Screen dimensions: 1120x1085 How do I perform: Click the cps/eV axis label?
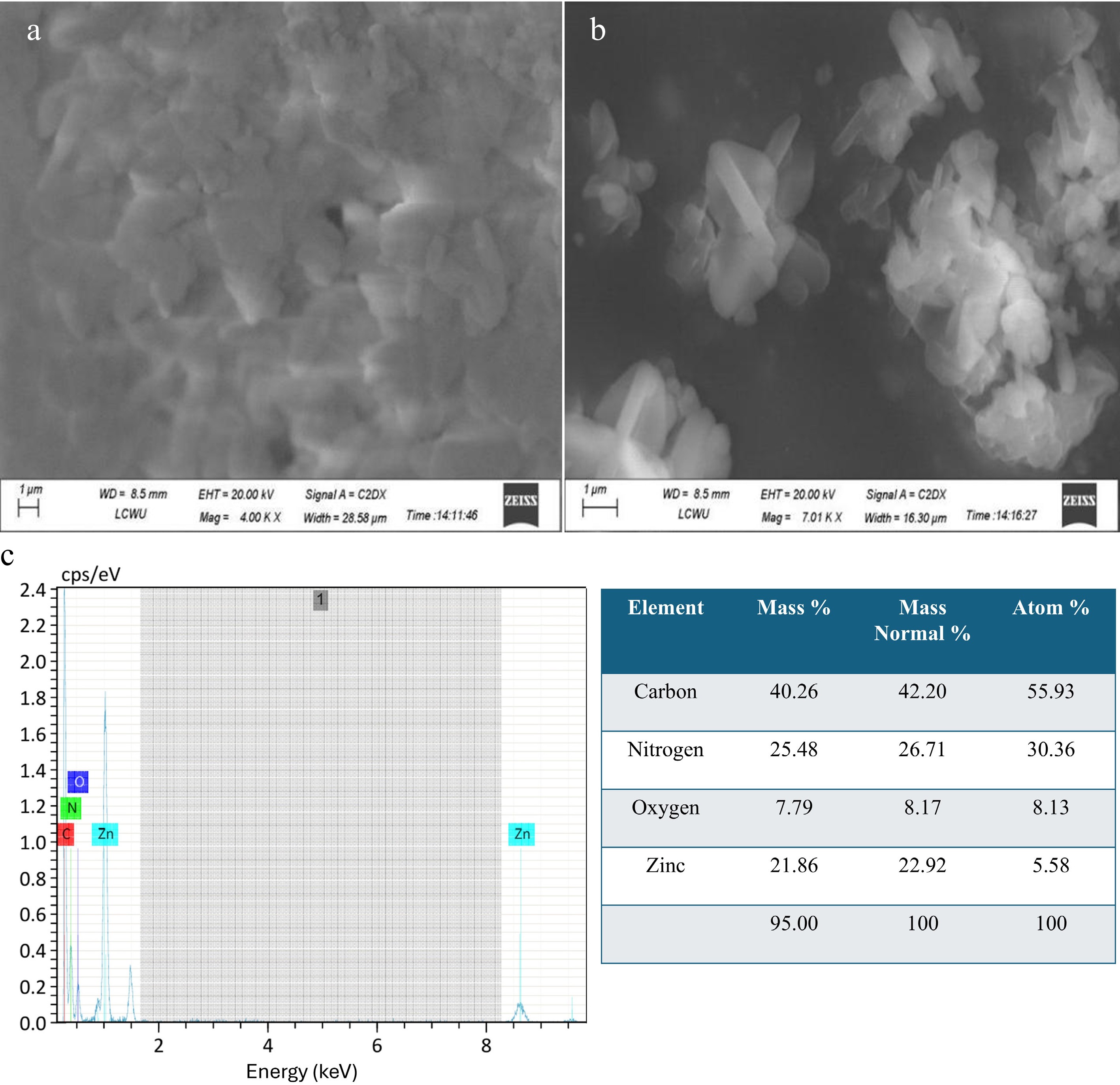click(91, 574)
